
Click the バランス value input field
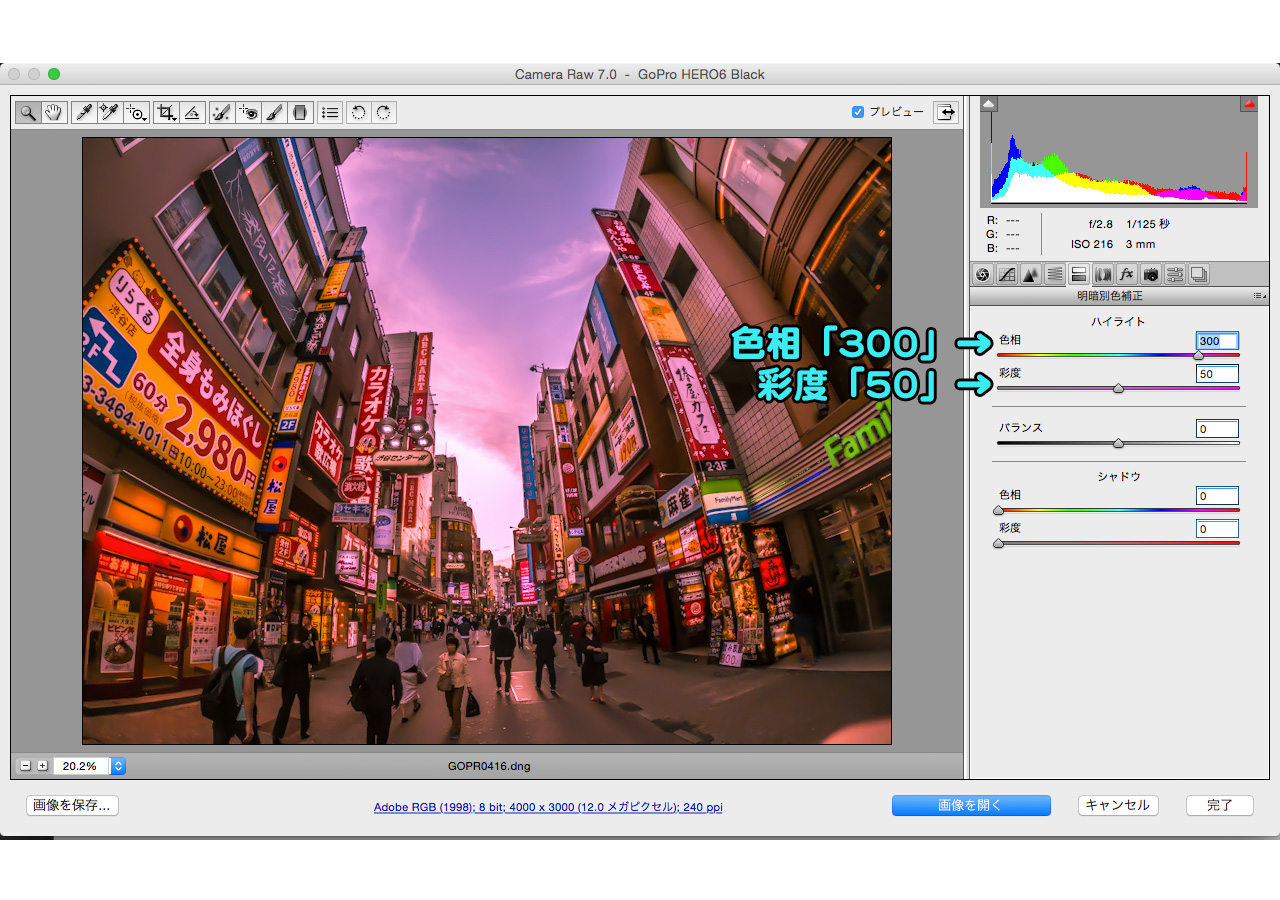1217,429
